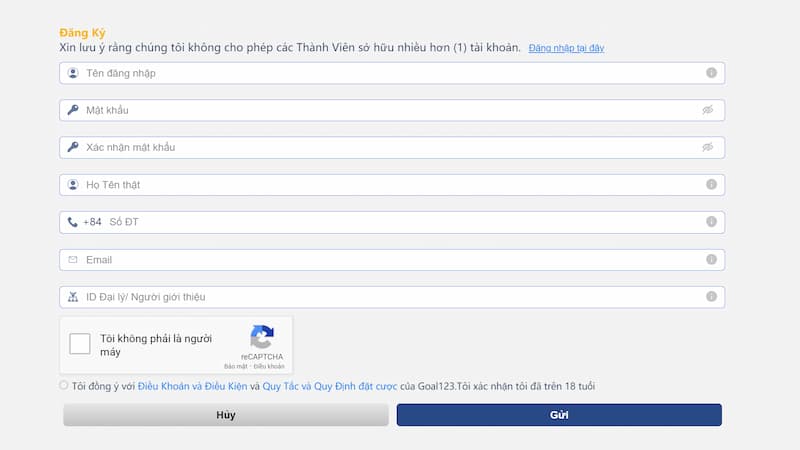The width and height of the screenshot is (800, 450).
Task: Focus the Số ĐT phone input field
Action: pyautogui.click(x=400, y=222)
